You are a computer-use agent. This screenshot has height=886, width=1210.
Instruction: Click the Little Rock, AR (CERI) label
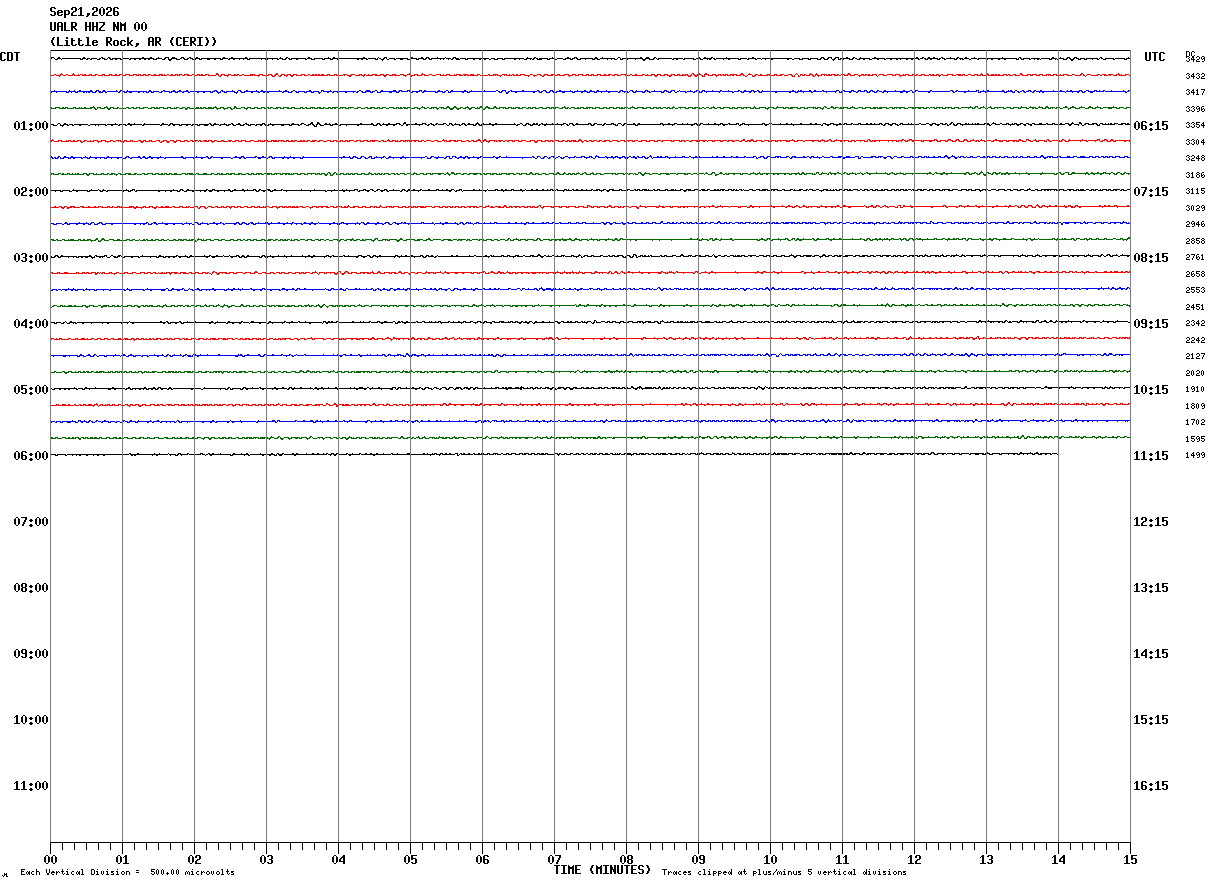(133, 42)
